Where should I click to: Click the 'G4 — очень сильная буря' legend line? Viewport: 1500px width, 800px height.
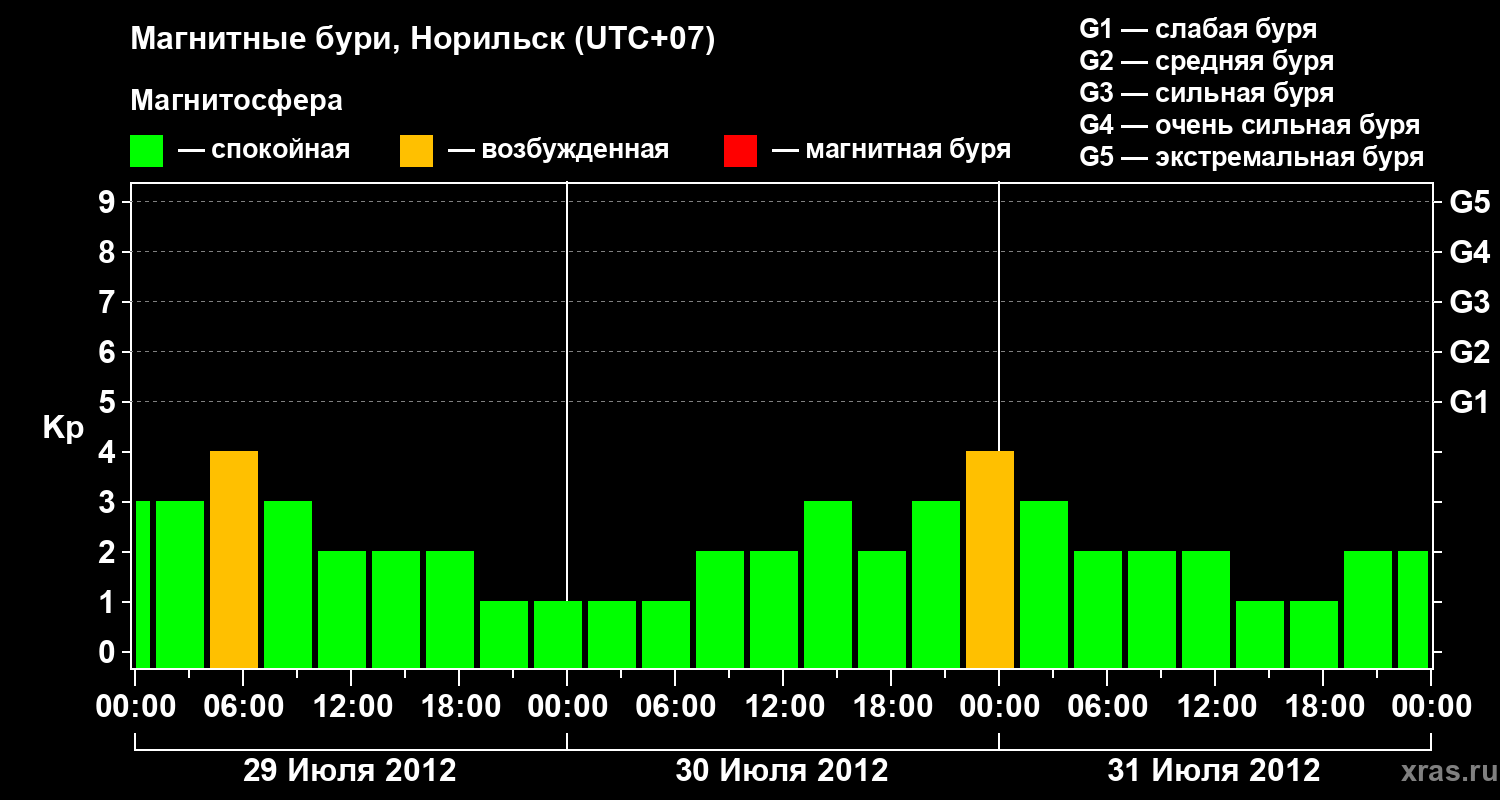click(1249, 125)
